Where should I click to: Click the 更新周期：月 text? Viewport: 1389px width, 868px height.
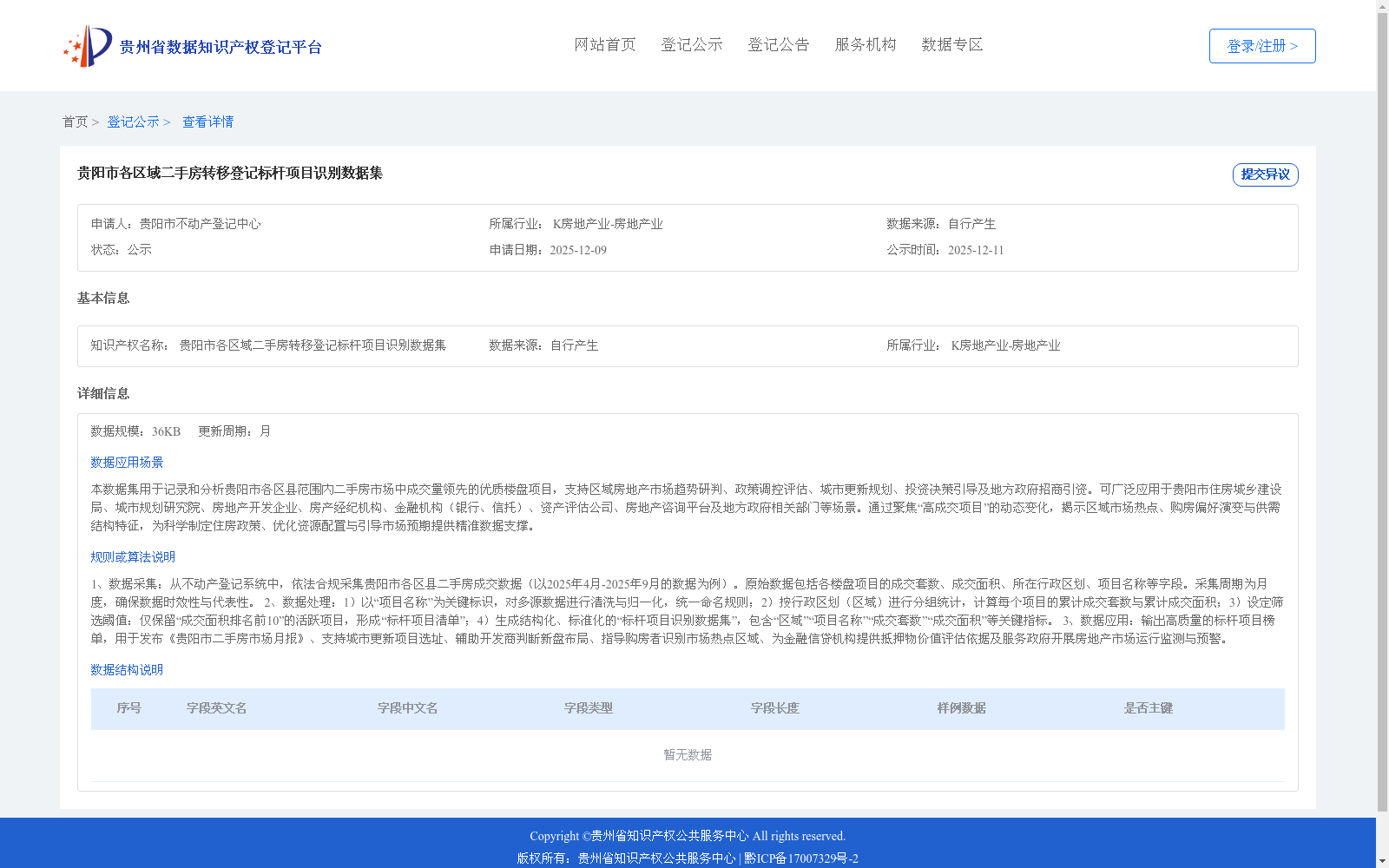(234, 431)
